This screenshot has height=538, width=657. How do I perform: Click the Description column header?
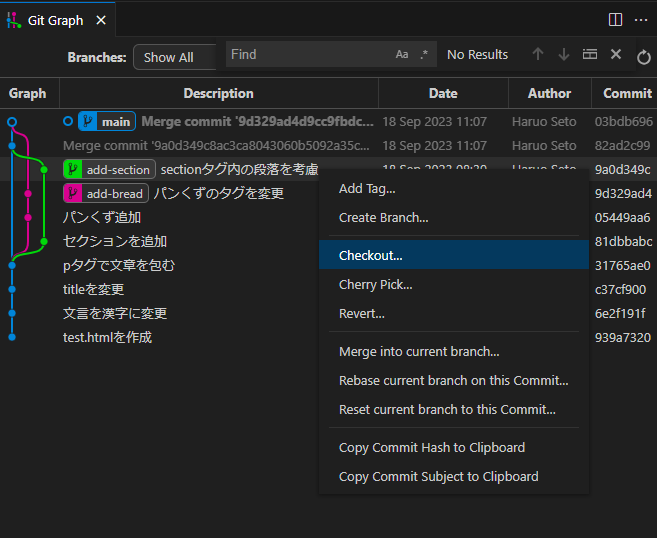click(x=218, y=93)
